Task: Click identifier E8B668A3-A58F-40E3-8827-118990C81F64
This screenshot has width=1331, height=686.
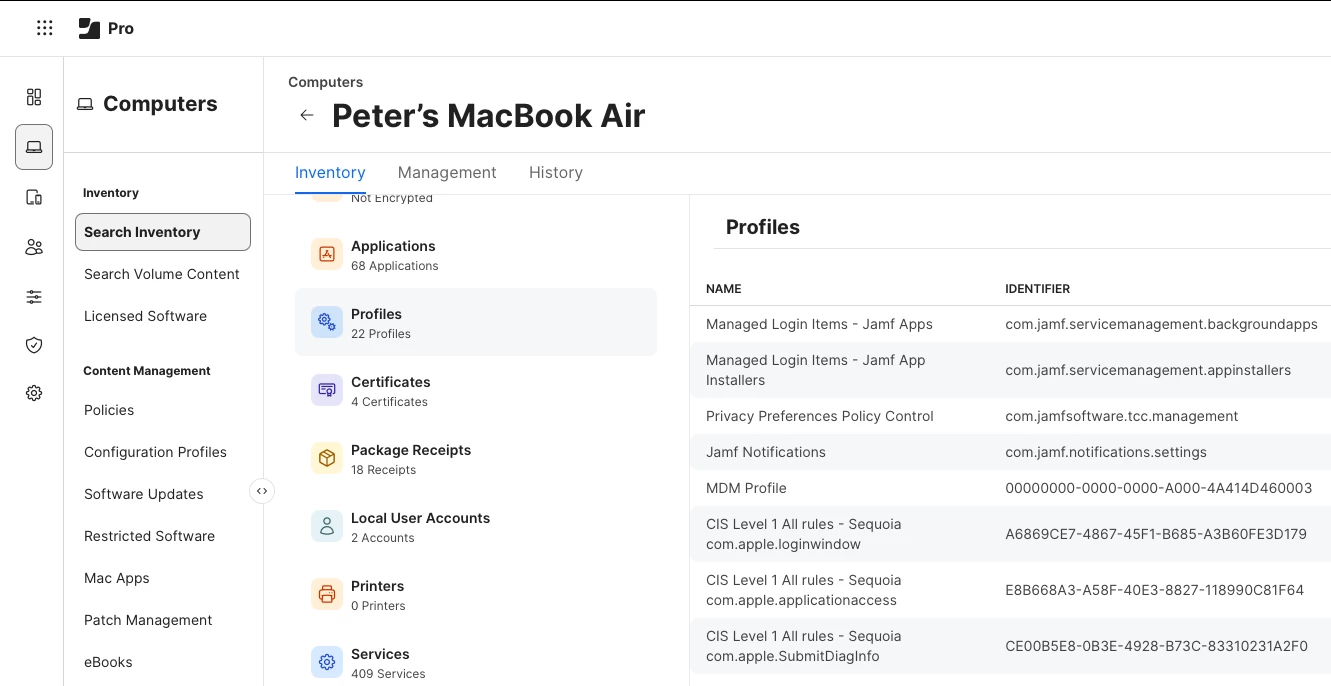Action: [1154, 590]
